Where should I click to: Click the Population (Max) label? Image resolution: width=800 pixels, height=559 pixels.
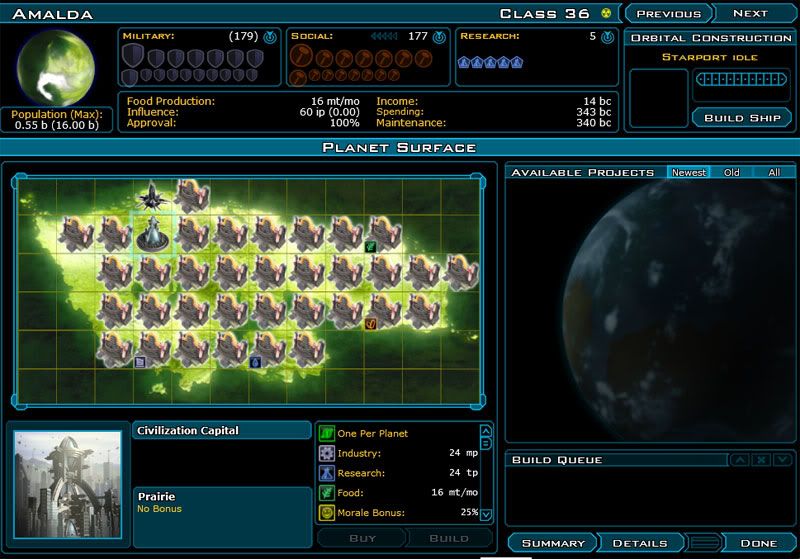pyautogui.click(x=57, y=114)
